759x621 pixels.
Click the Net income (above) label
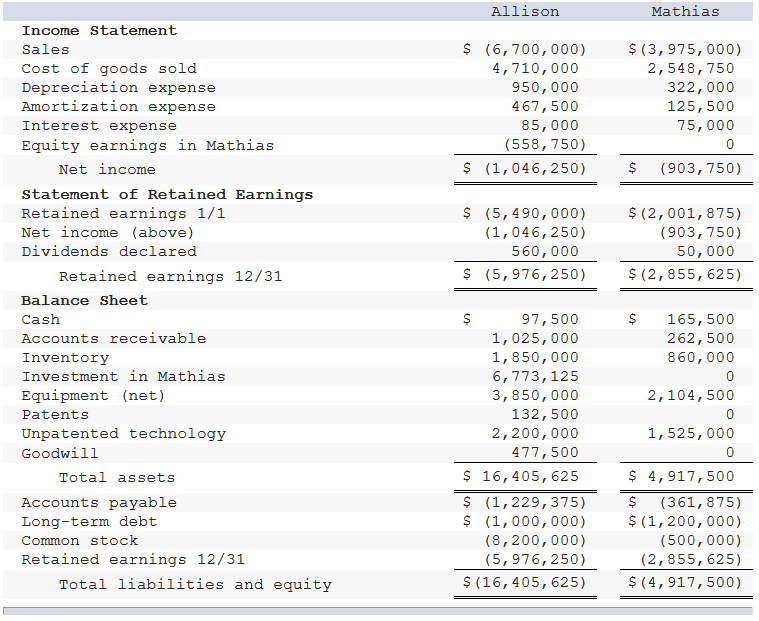[107, 232]
